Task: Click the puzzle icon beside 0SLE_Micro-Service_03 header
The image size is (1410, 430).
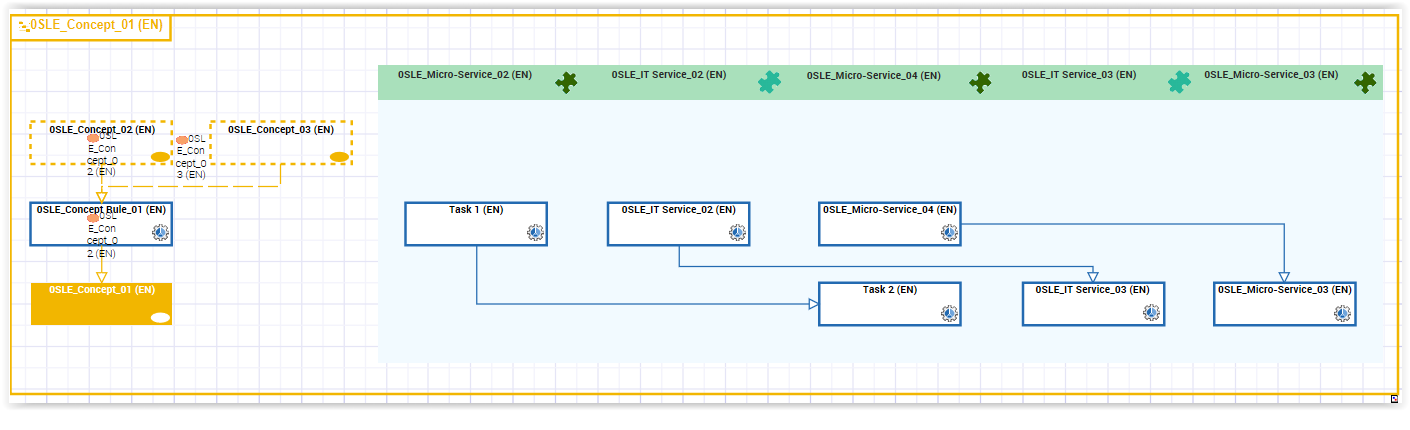Action: pos(1365,83)
